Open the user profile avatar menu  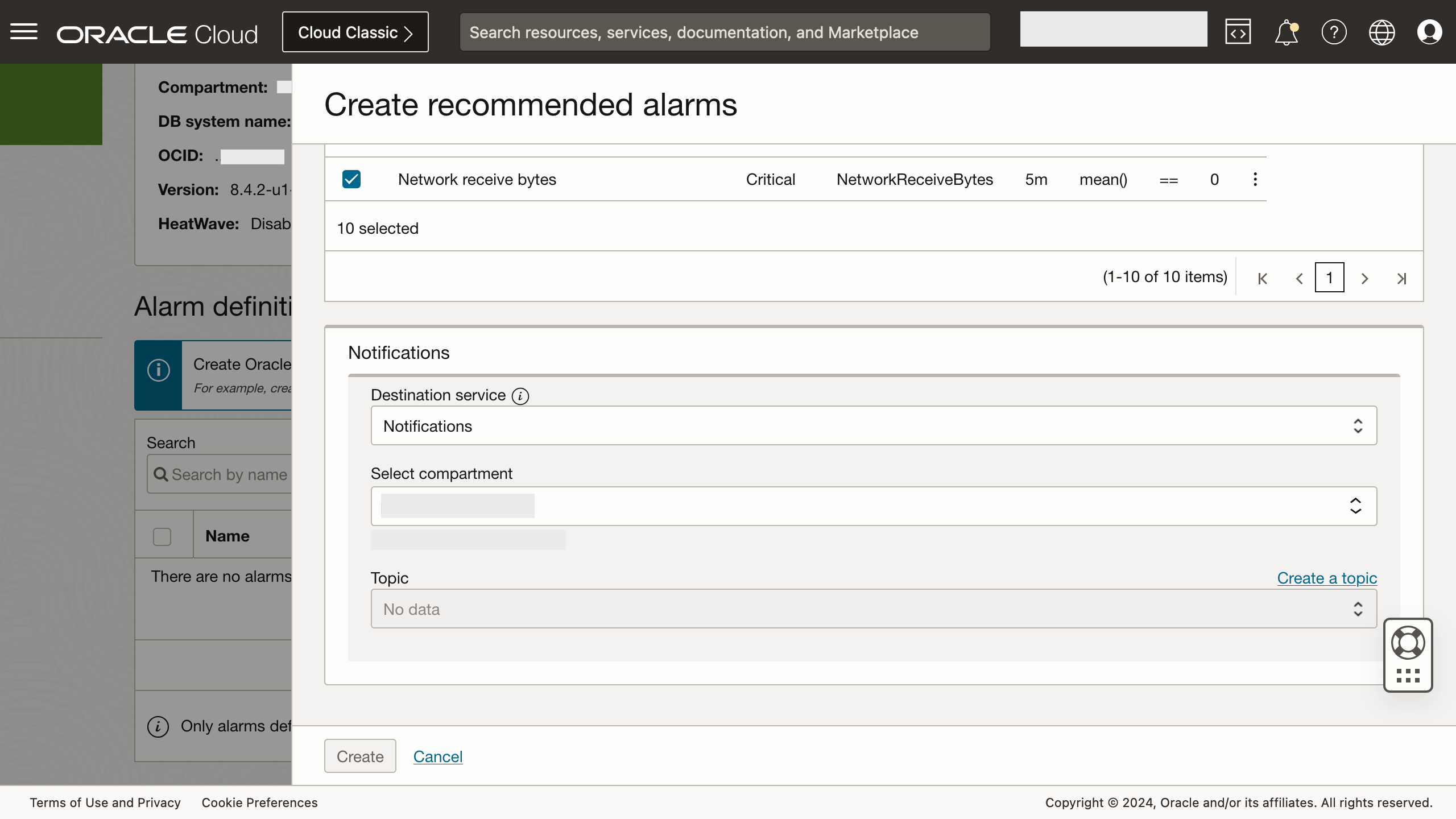[x=1430, y=31]
